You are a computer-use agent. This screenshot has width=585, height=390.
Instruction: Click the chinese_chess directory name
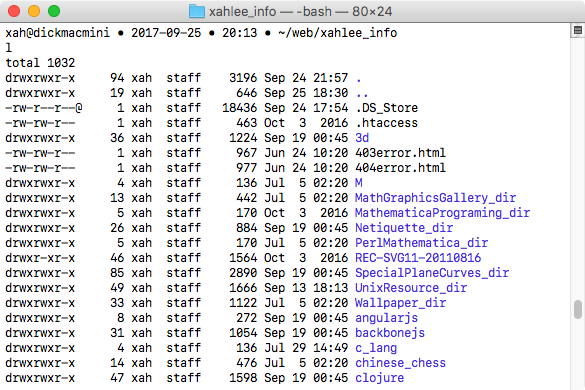coord(400,363)
